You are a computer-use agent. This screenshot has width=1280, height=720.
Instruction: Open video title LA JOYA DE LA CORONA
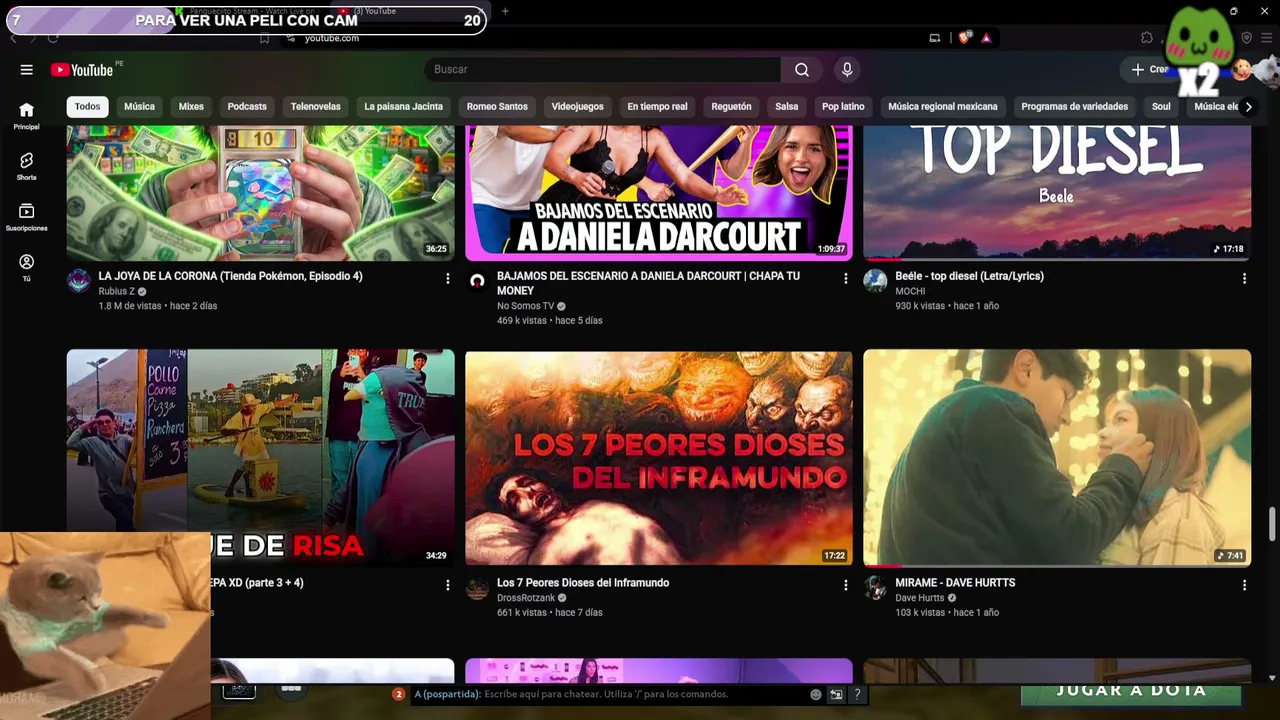(231, 276)
